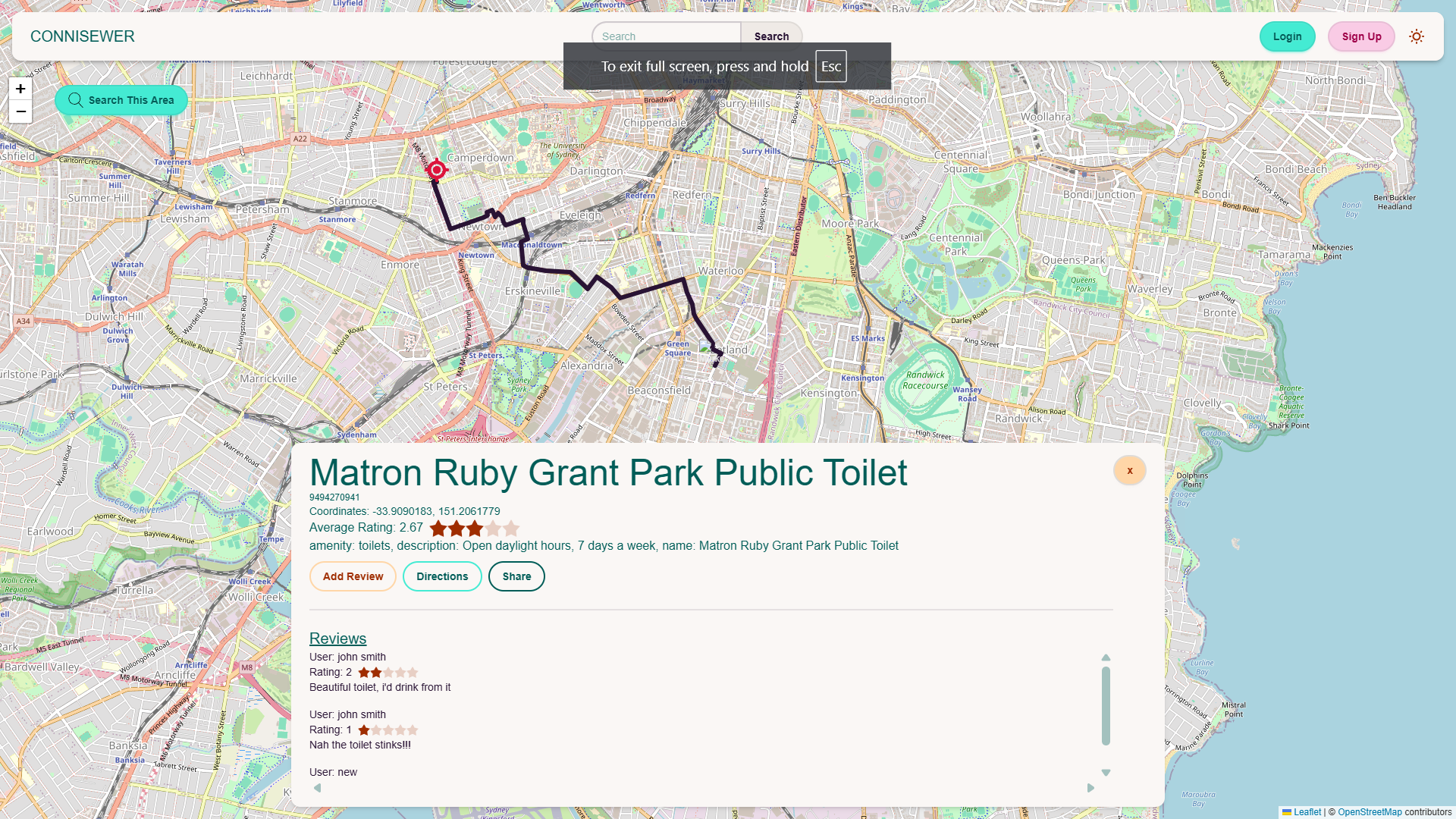Screen dimensions: 1456x819
Task: Open the Login page
Action: [1287, 36]
